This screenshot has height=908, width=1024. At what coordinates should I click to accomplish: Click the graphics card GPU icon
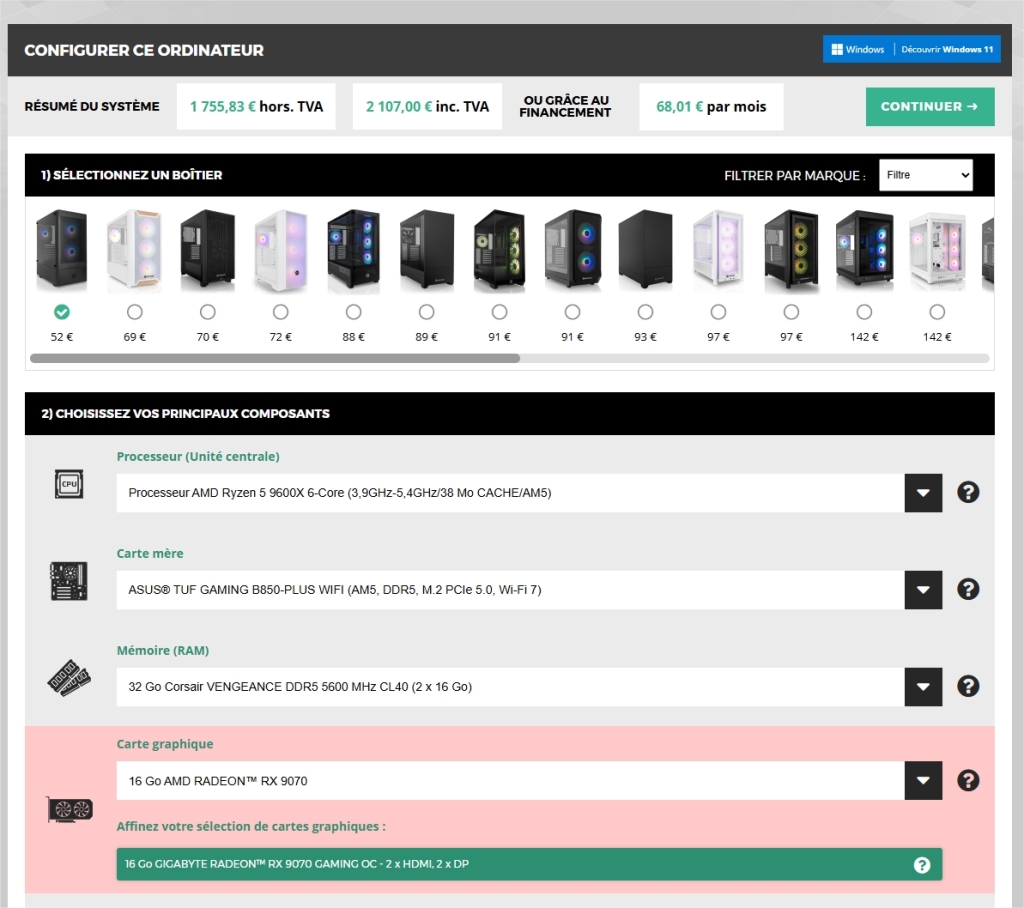(x=69, y=809)
